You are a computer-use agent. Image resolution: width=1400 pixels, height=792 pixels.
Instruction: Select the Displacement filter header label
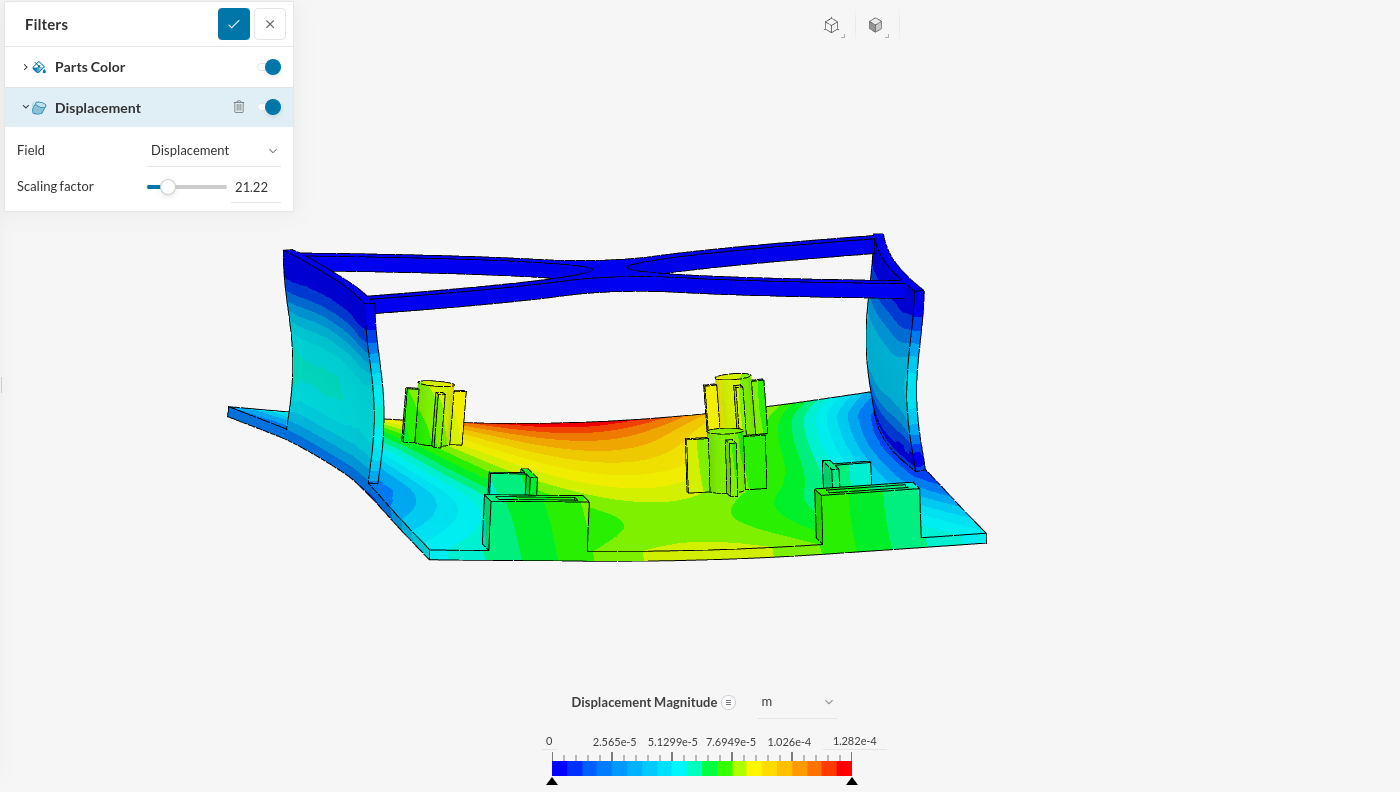click(98, 108)
